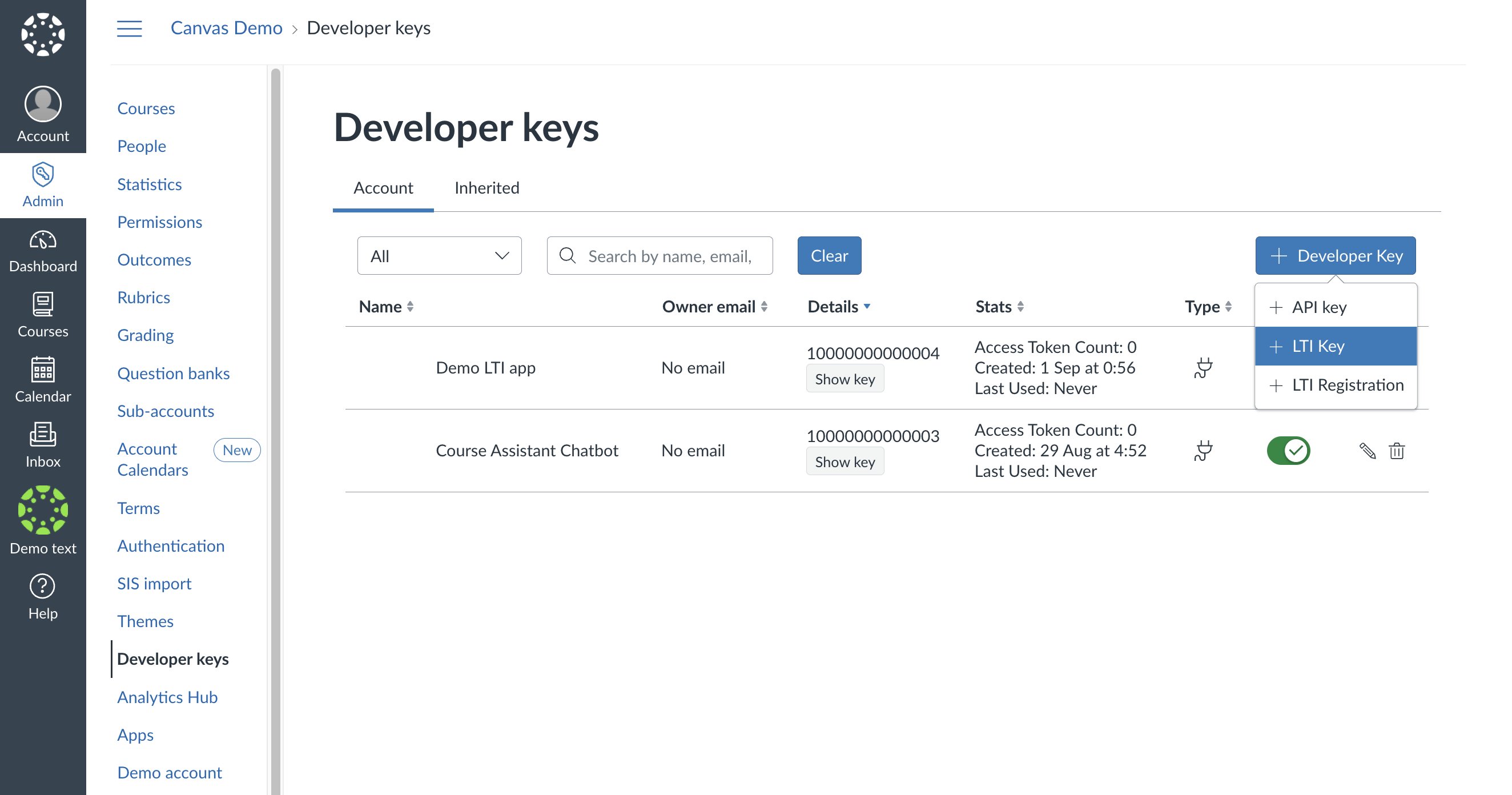Image resolution: width=1512 pixels, height=795 pixels.
Task: Open the All key type filter dropdown
Action: click(x=439, y=256)
